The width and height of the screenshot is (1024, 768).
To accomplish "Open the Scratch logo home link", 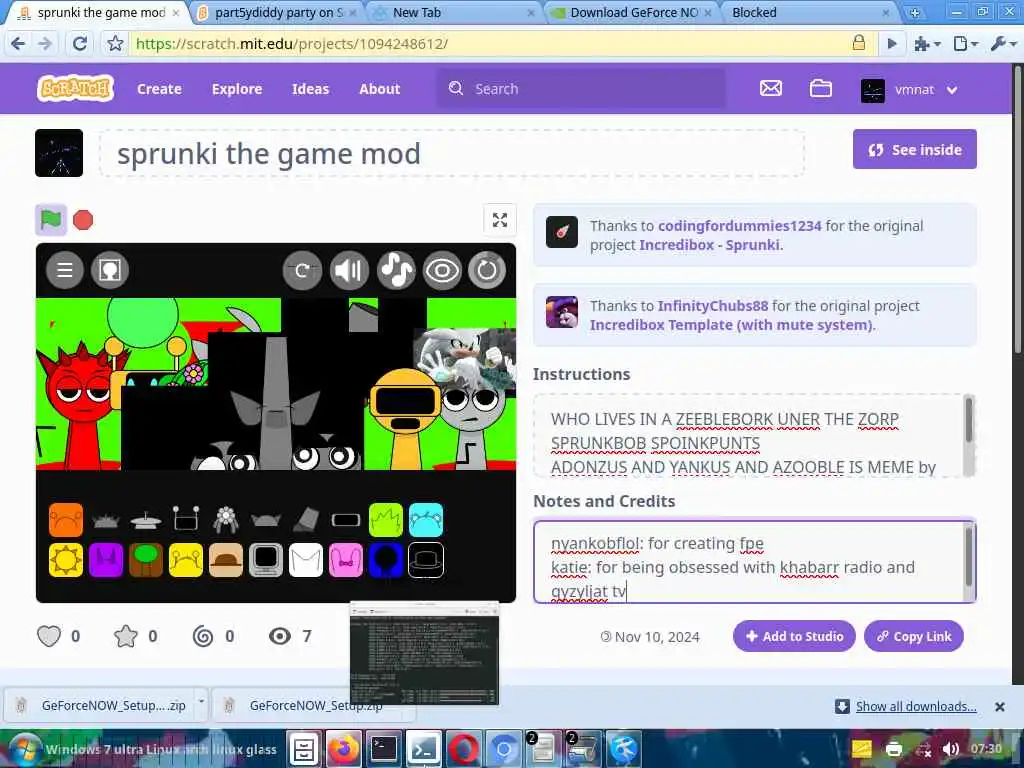I will [76, 88].
